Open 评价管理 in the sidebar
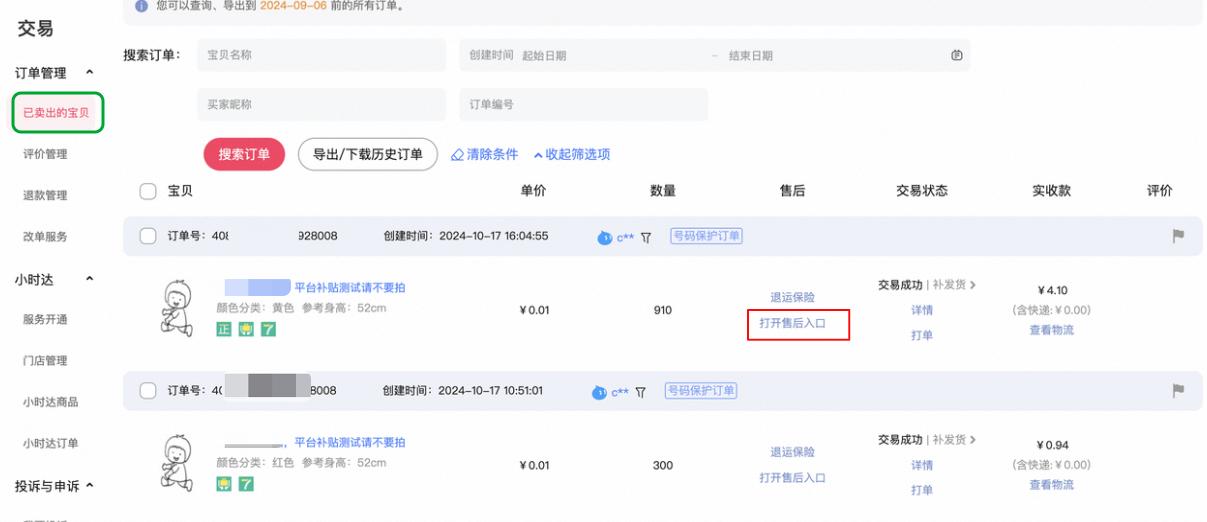The width and height of the screenshot is (1207, 522). pos(45,154)
